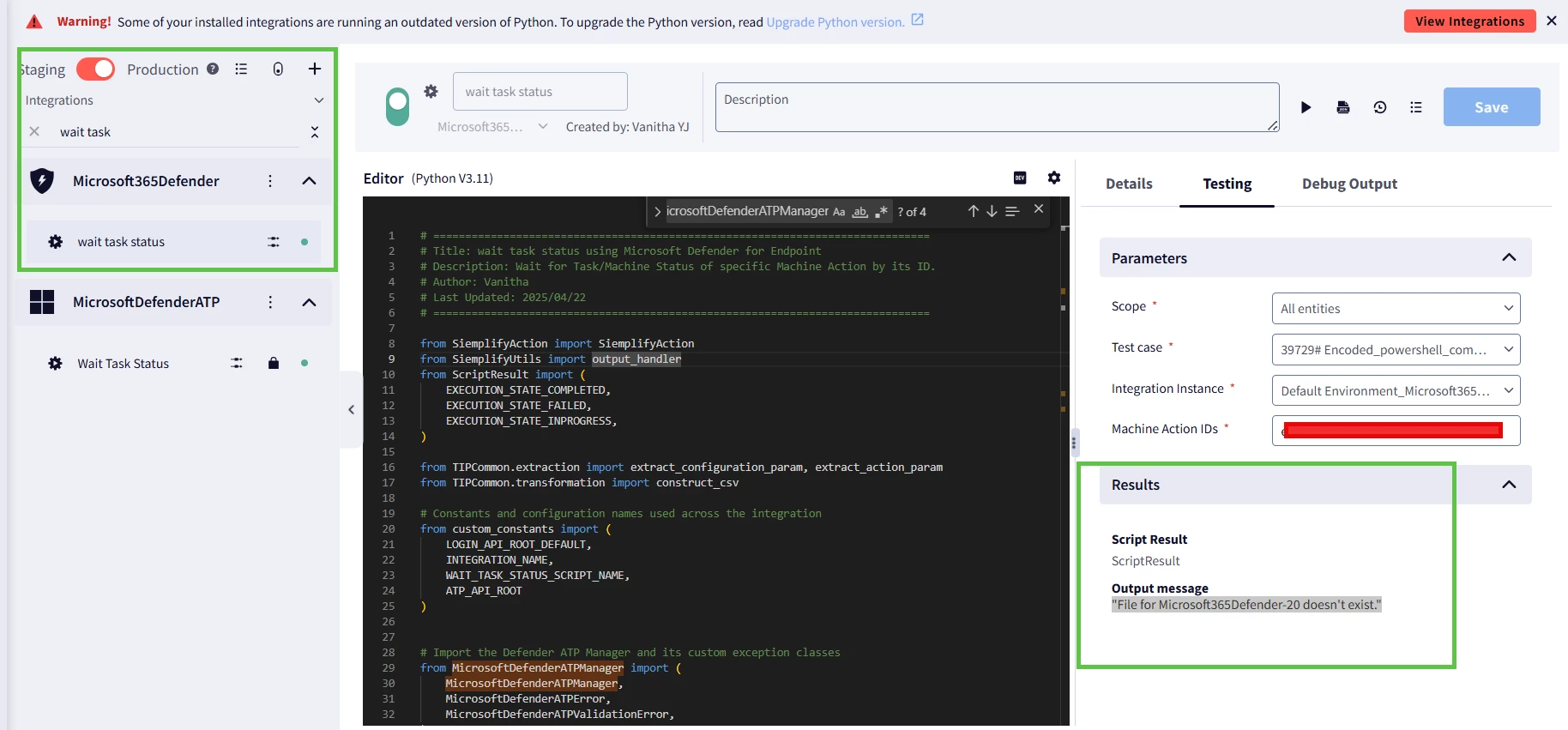
Task: Add a new item with the plus icon
Action: [x=315, y=69]
